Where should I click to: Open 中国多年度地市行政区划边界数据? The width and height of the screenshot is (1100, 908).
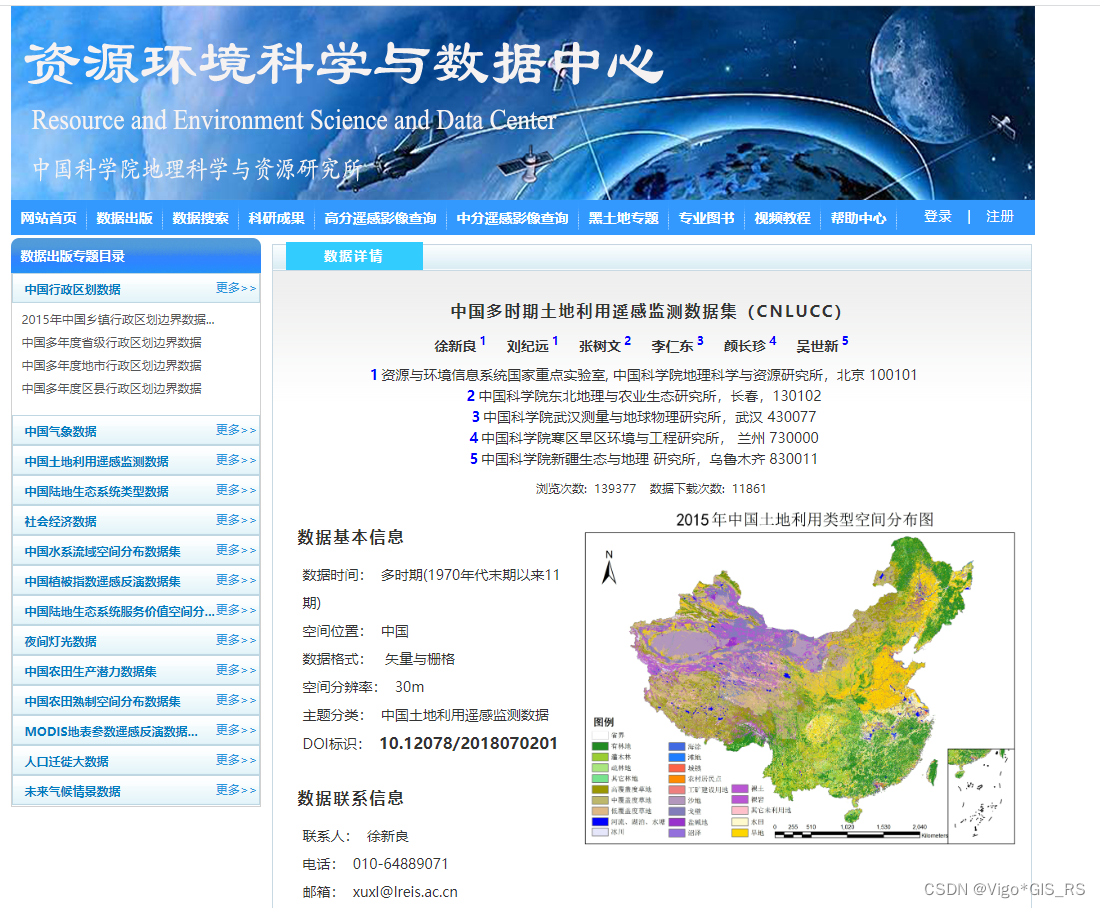[x=112, y=366]
